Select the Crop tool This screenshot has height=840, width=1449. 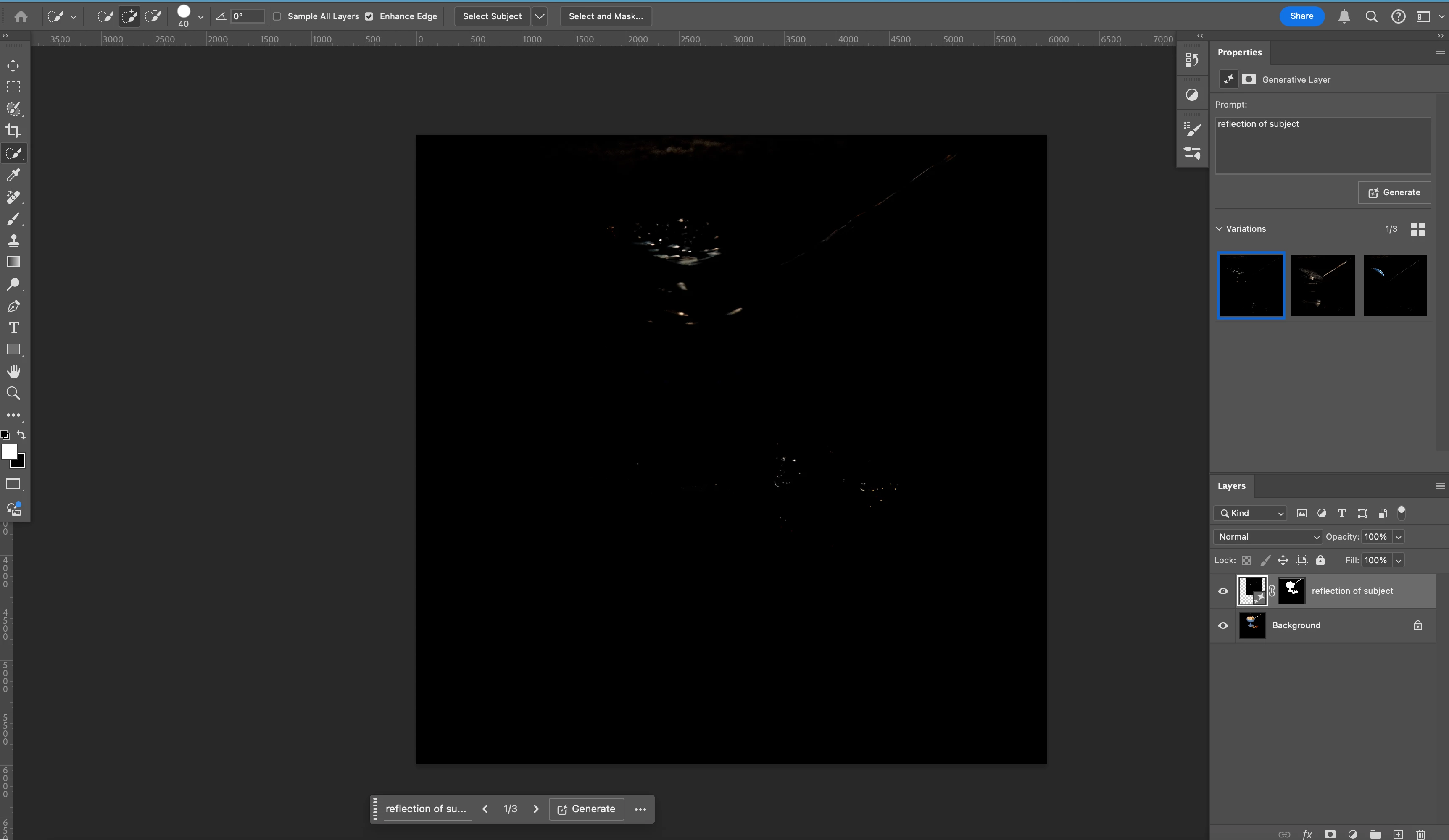click(13, 131)
